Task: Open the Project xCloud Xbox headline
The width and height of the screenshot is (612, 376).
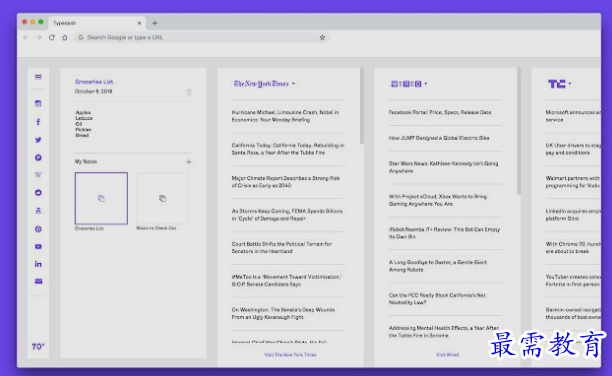Action: 438,200
